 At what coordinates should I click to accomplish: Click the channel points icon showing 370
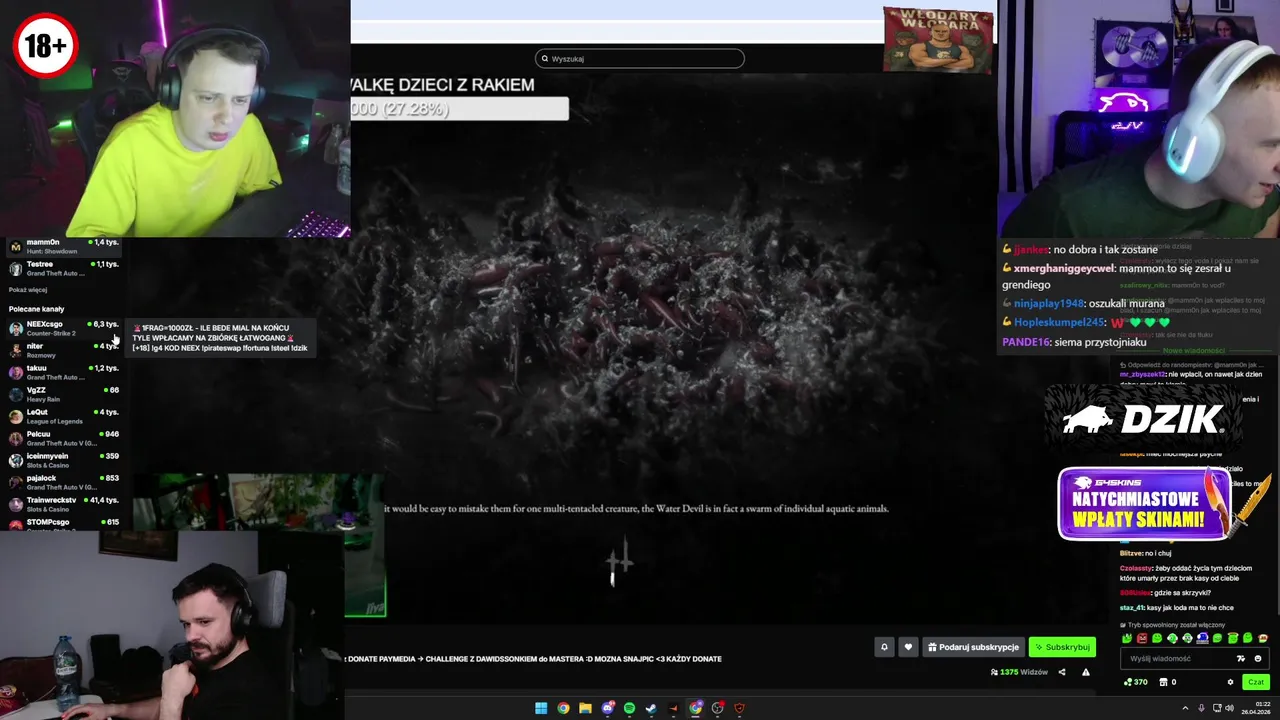coord(1135,682)
